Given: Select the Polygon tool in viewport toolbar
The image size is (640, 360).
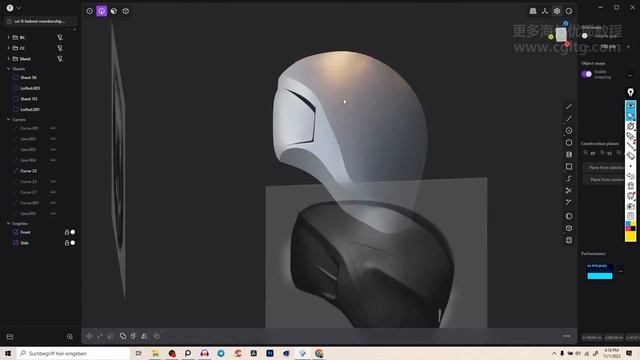Looking at the screenshot, I should pyautogui.click(x=569, y=142).
